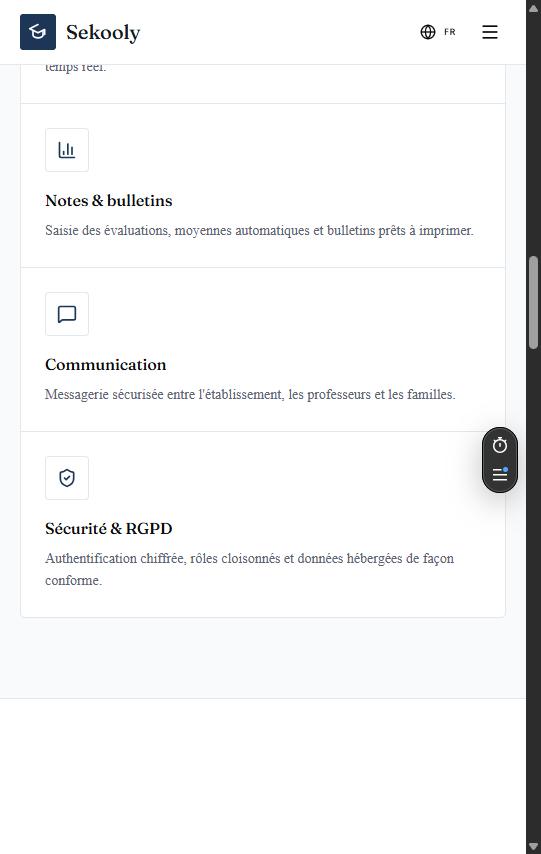This screenshot has width=541, height=854.
Task: Click the Notes & bulletins description text
Action: click(259, 230)
